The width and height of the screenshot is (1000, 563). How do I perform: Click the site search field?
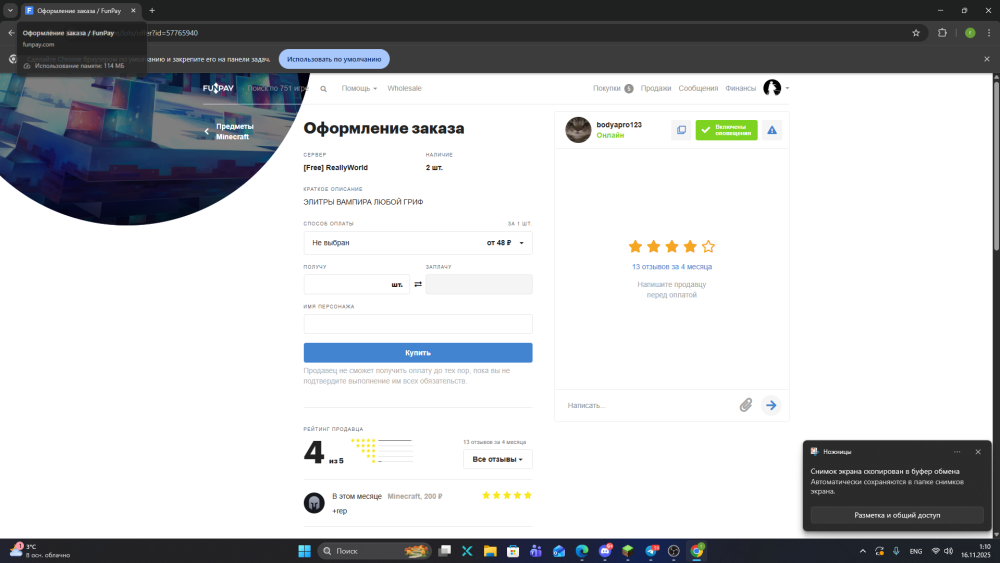point(279,88)
